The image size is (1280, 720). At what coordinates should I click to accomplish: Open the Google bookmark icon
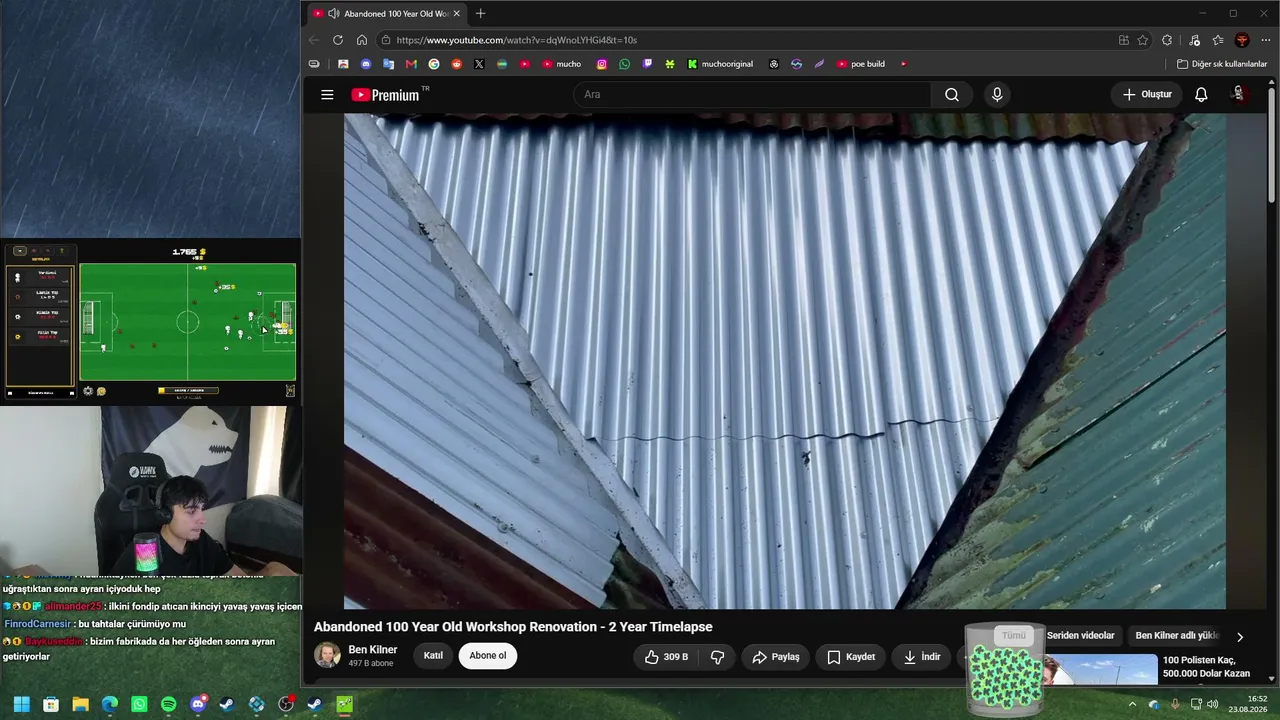pyautogui.click(x=434, y=64)
